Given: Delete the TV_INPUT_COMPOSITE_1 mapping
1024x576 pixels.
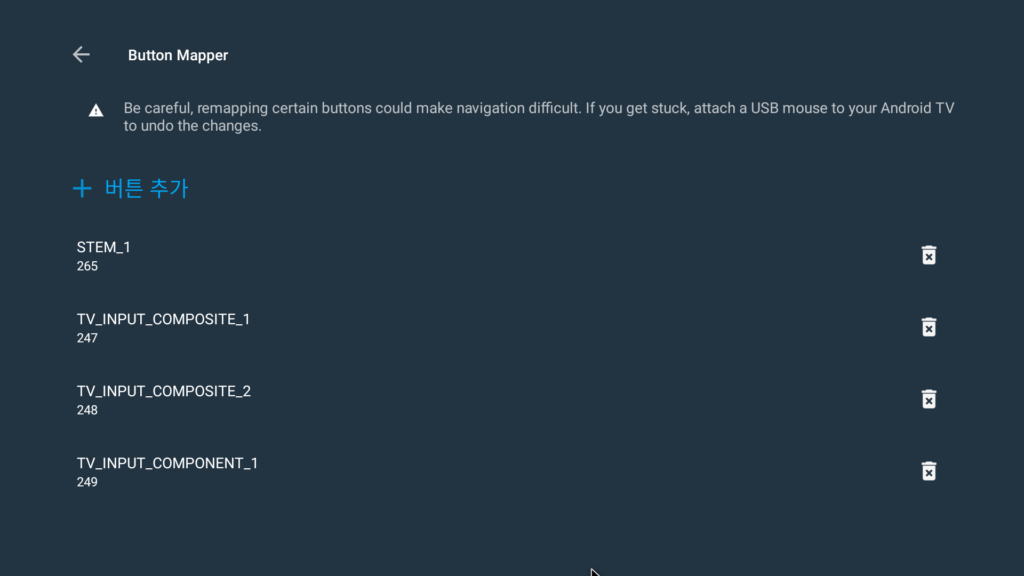Looking at the screenshot, I should 929,327.
